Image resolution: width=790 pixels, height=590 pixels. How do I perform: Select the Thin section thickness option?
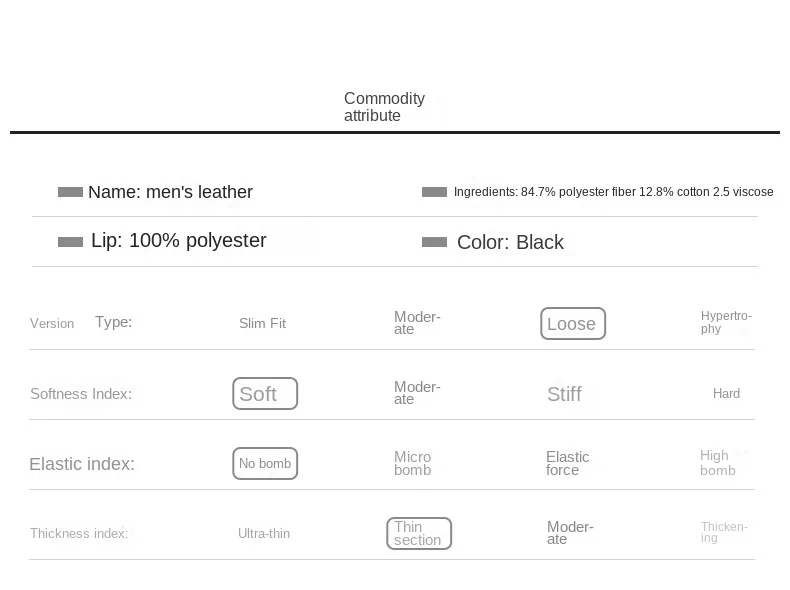tap(419, 534)
